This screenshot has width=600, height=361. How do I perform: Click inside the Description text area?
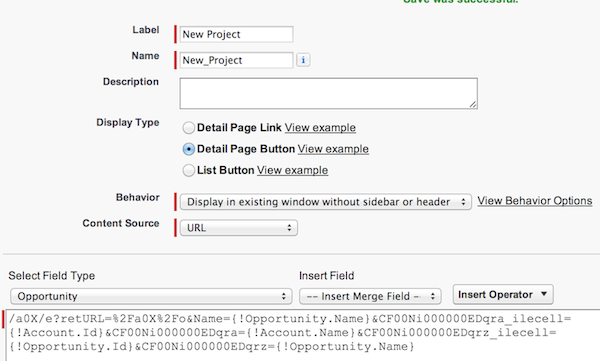pyautogui.click(x=329, y=93)
